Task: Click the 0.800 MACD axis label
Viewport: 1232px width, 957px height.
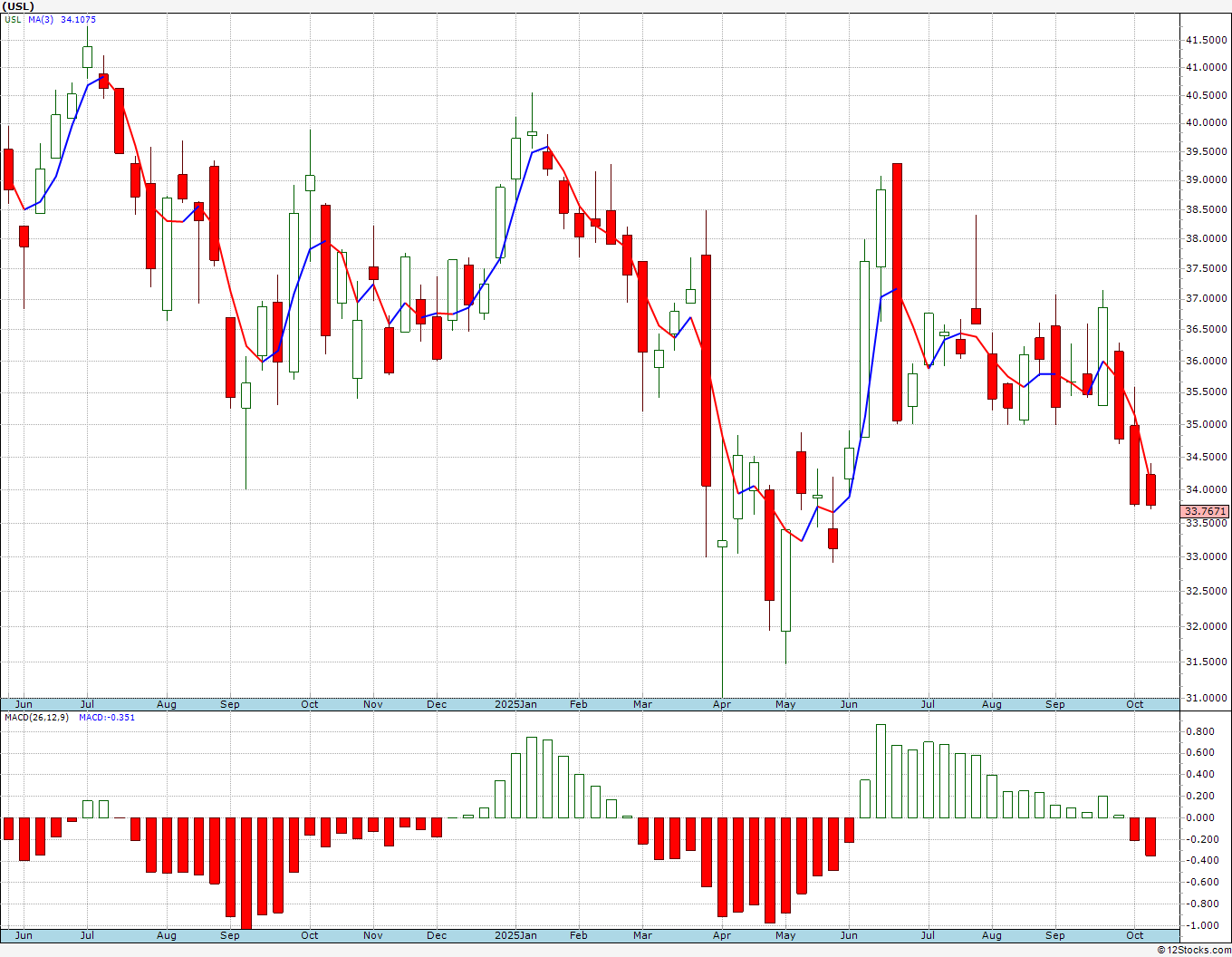Action: coord(1201,731)
